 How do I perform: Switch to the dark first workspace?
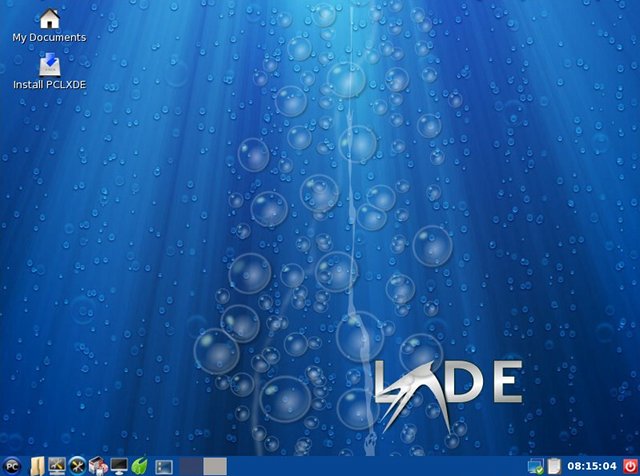191,466
